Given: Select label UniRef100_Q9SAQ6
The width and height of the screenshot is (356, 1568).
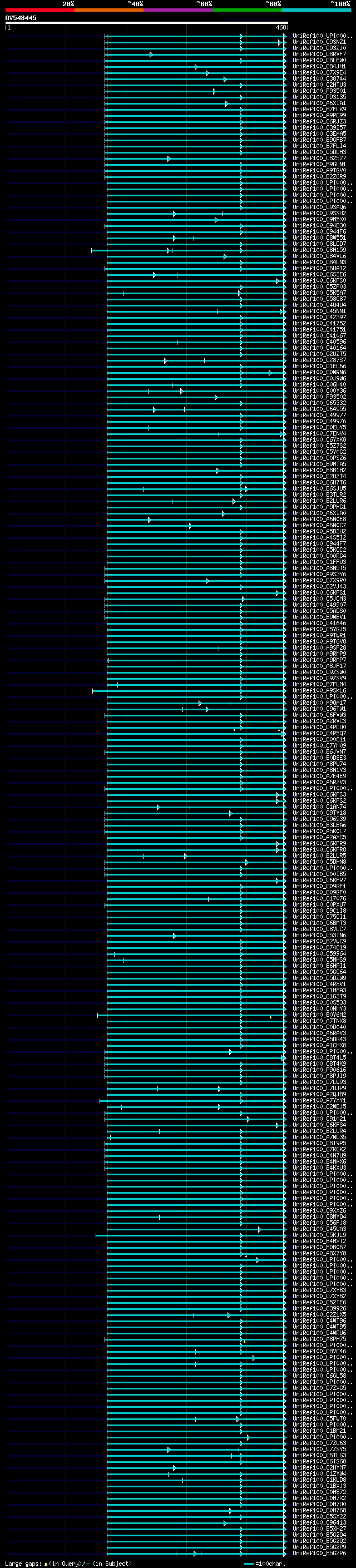Looking at the screenshot, I should (x=319, y=207).
